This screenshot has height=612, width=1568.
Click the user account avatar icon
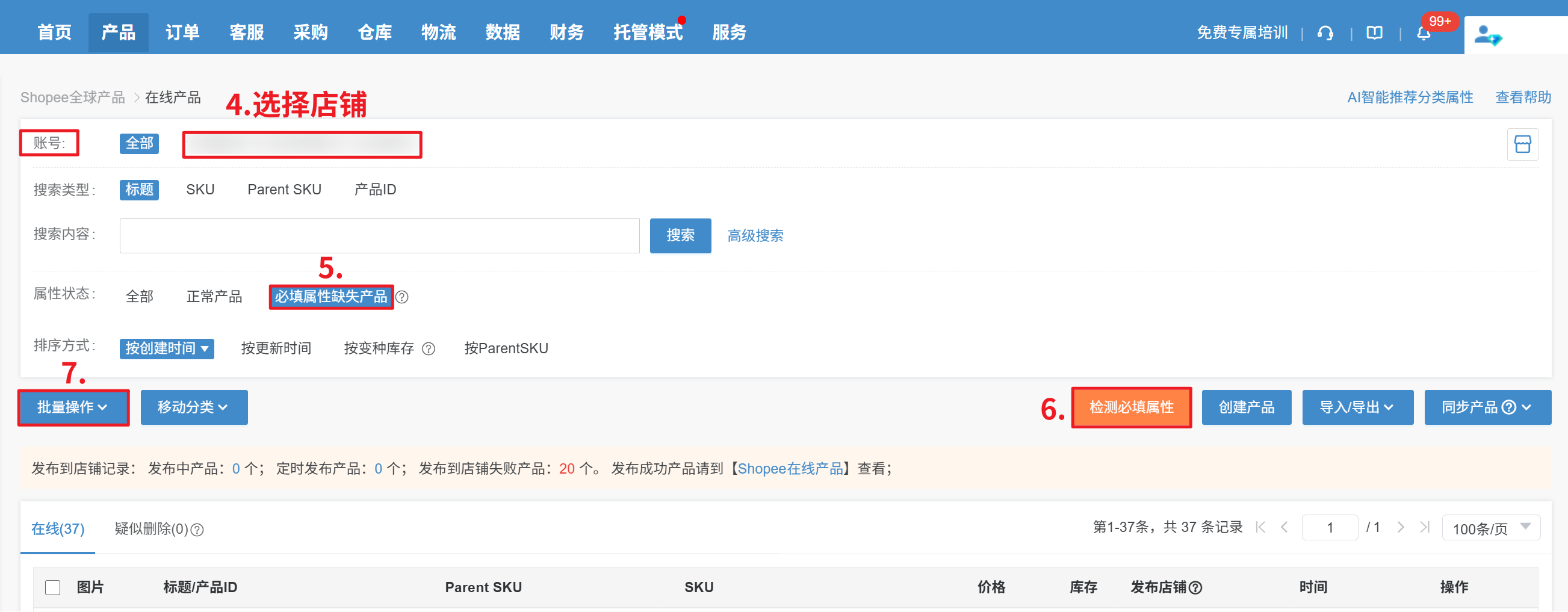tap(1487, 36)
